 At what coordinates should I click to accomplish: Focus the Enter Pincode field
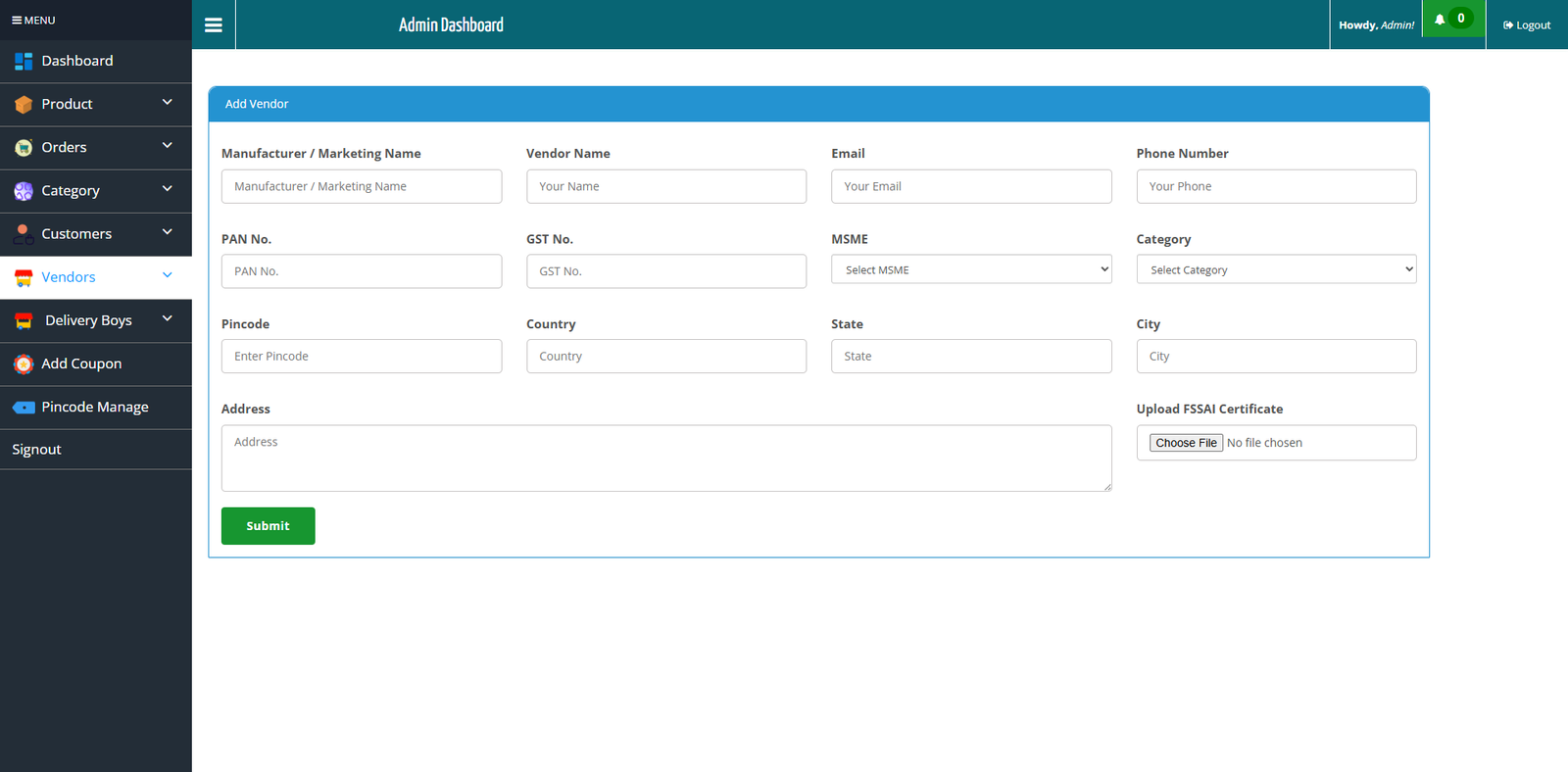pos(362,357)
